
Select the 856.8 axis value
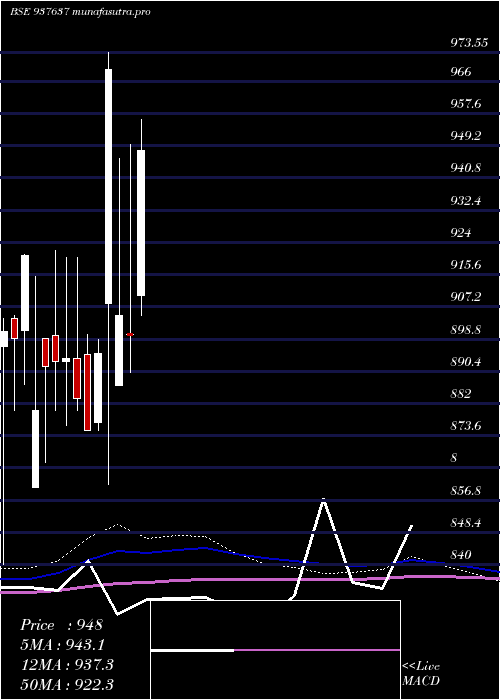point(466,491)
